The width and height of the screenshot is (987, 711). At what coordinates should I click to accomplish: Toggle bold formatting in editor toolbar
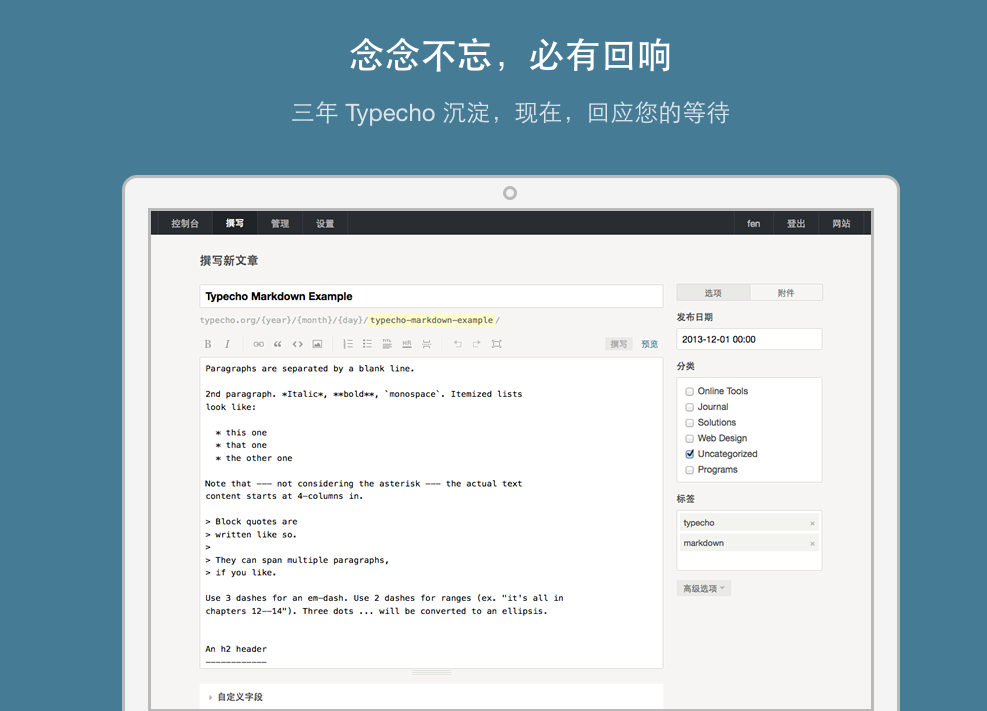(208, 344)
